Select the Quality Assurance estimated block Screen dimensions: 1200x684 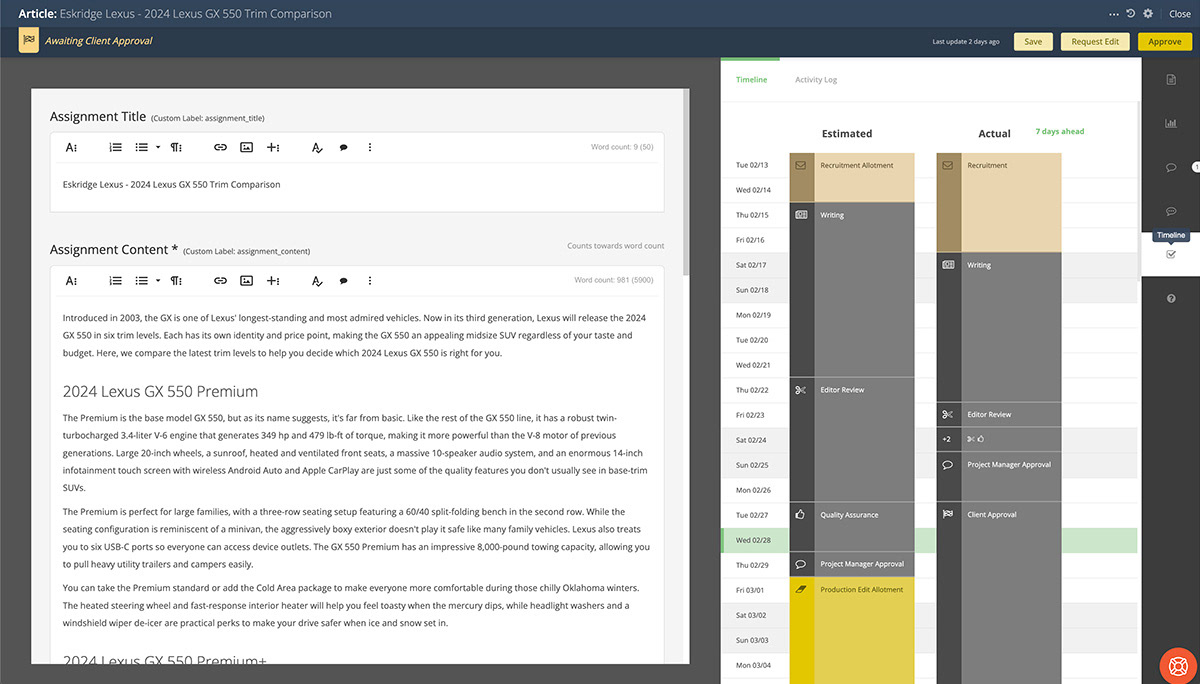851,527
